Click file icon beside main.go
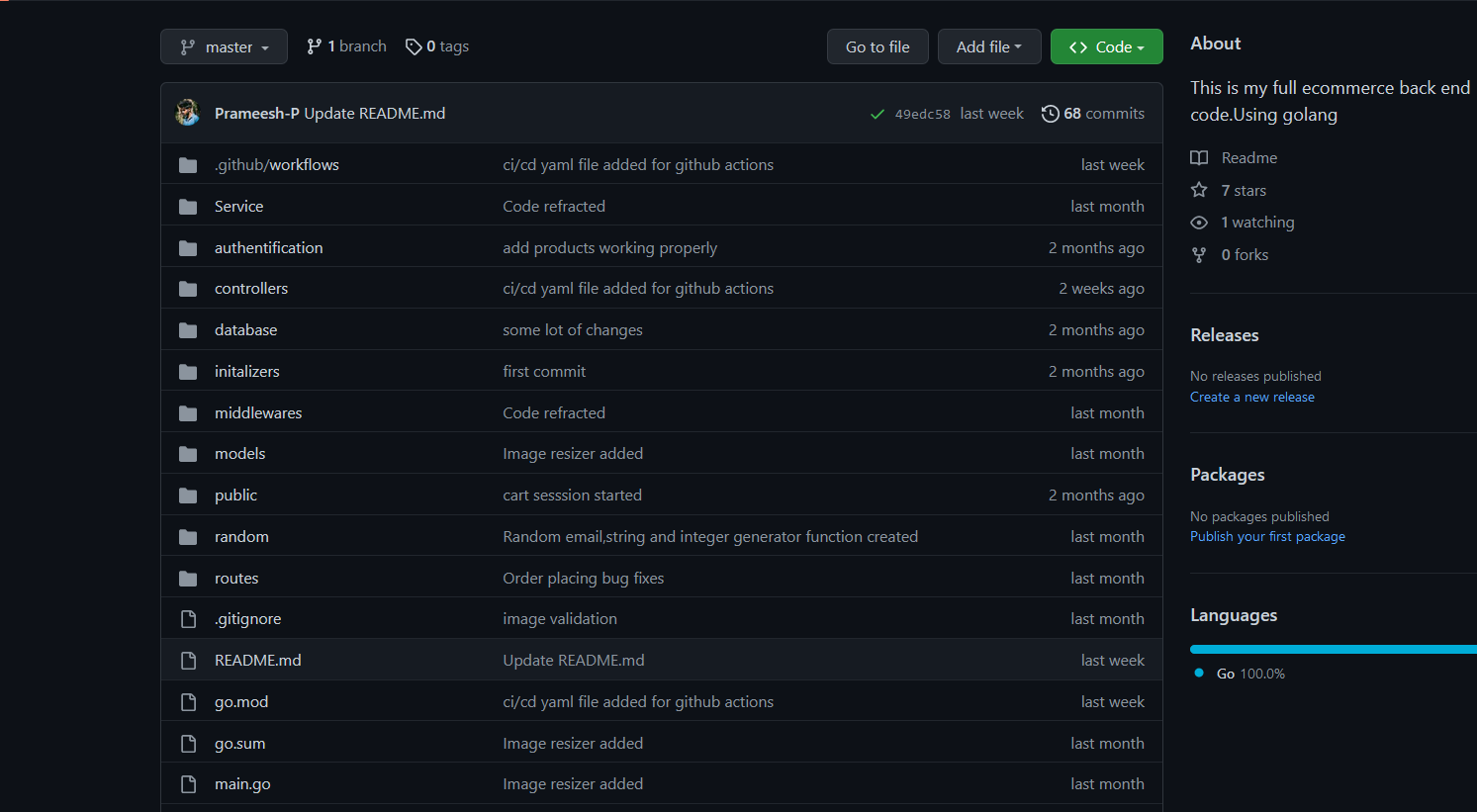 [x=188, y=784]
